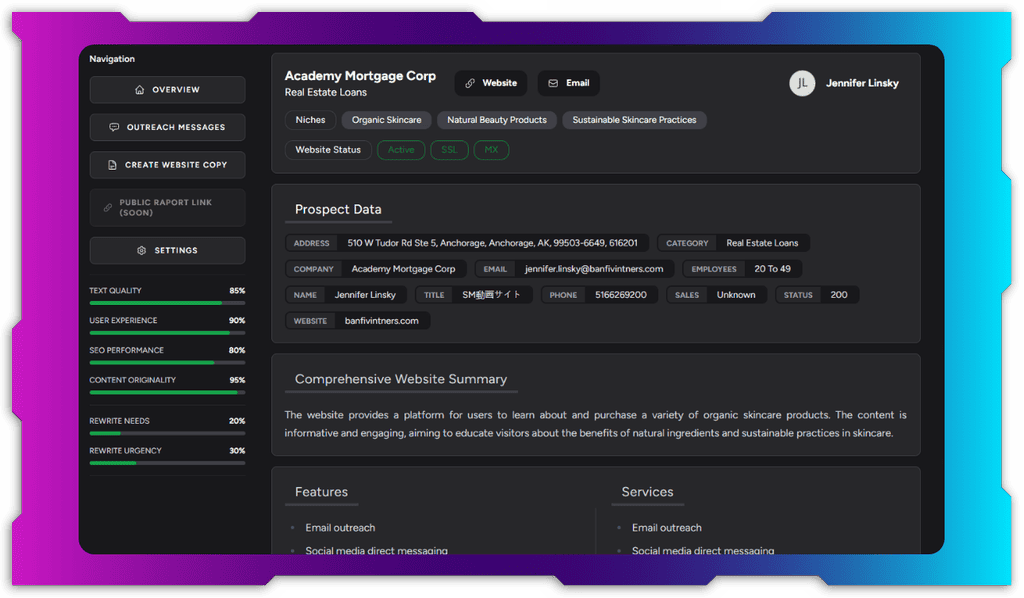The width and height of the screenshot is (1024, 598).
Task: Click the Title field value
Action: pyautogui.click(x=491, y=295)
